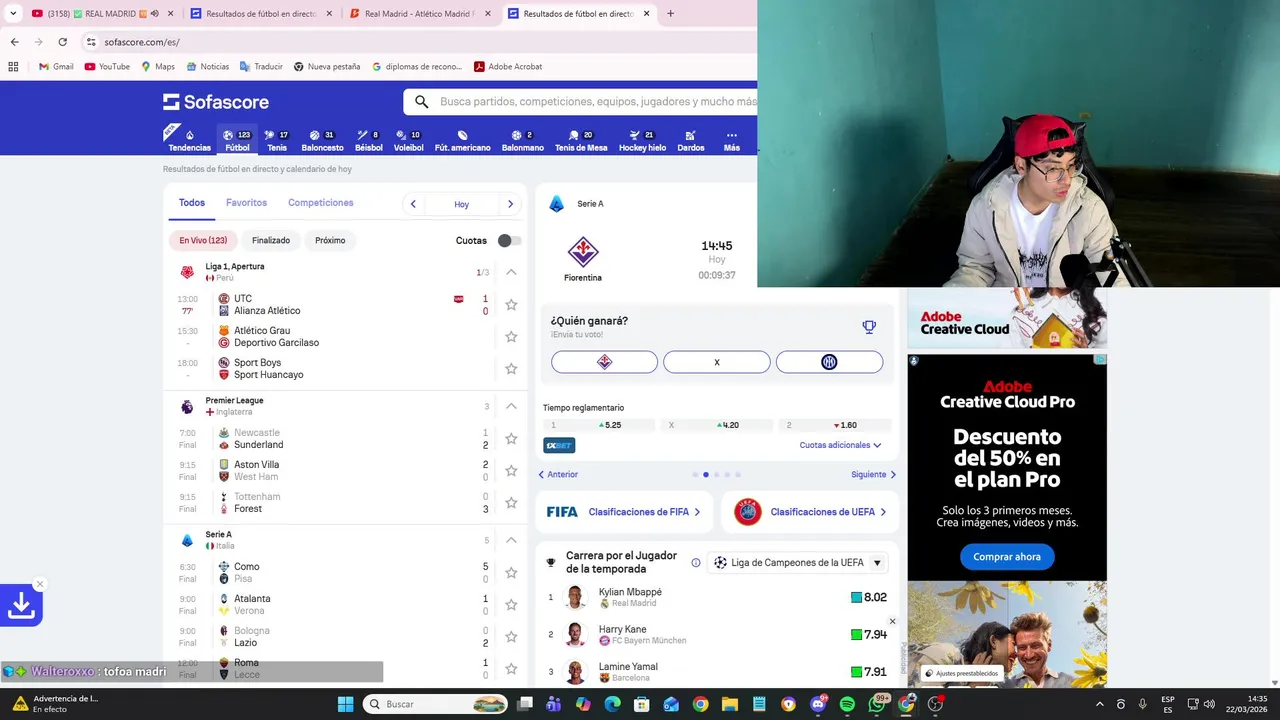The image size is (1280, 720).
Task: Go to the Siguiente featured match
Action: click(873, 475)
